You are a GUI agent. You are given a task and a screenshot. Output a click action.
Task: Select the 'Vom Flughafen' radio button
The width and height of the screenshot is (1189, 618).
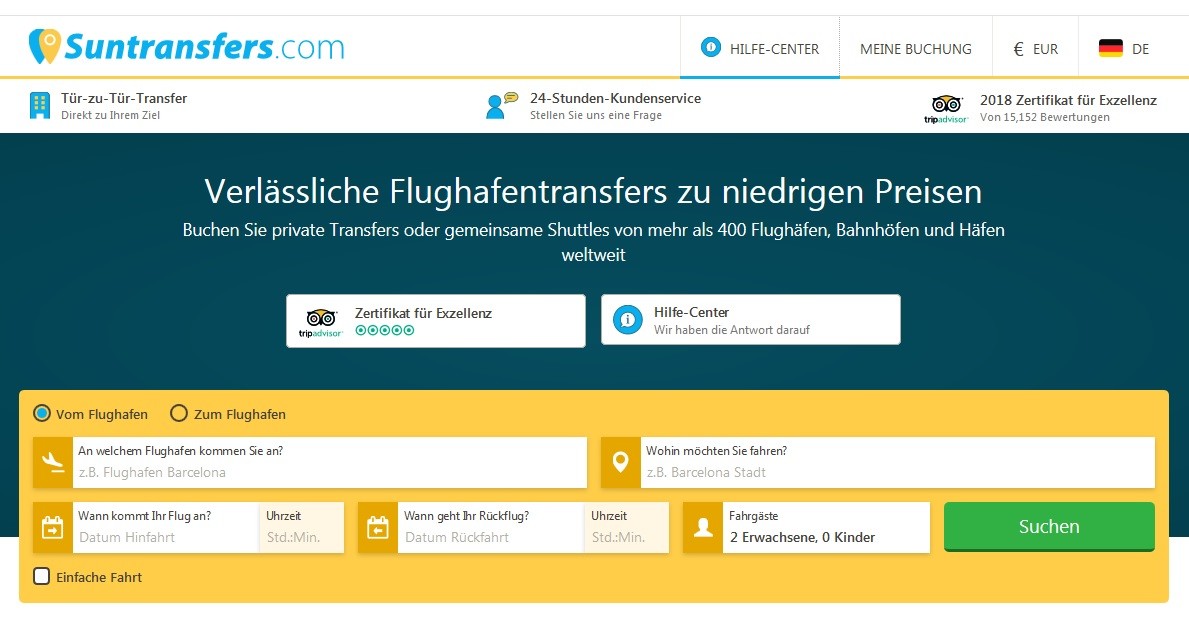(42, 413)
